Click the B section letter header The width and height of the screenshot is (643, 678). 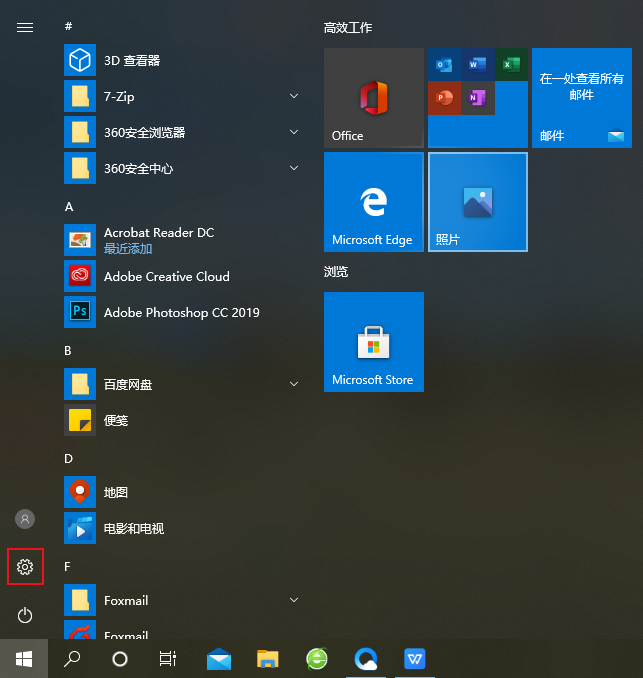68,351
